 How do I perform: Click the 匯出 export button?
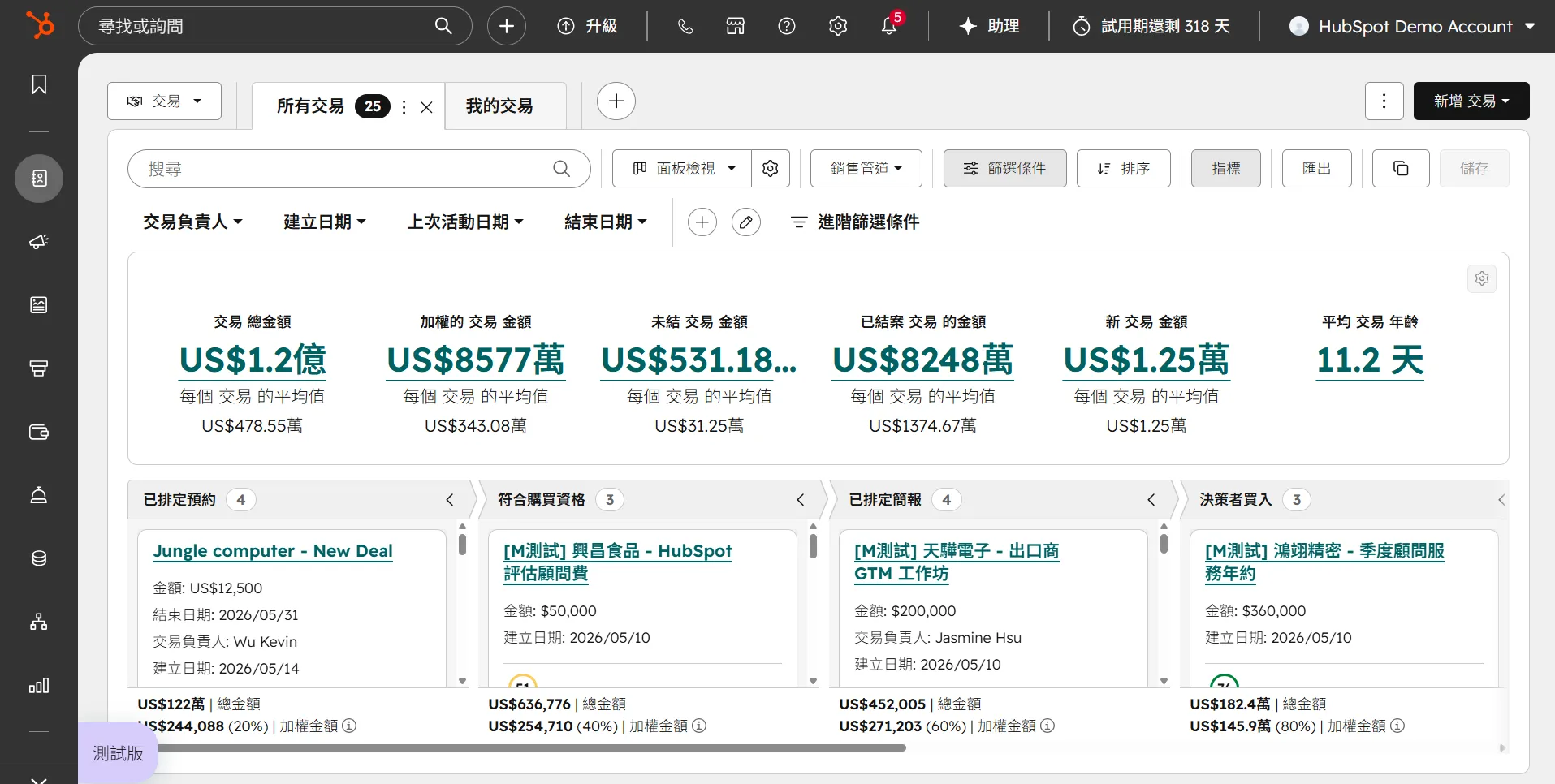(1317, 168)
